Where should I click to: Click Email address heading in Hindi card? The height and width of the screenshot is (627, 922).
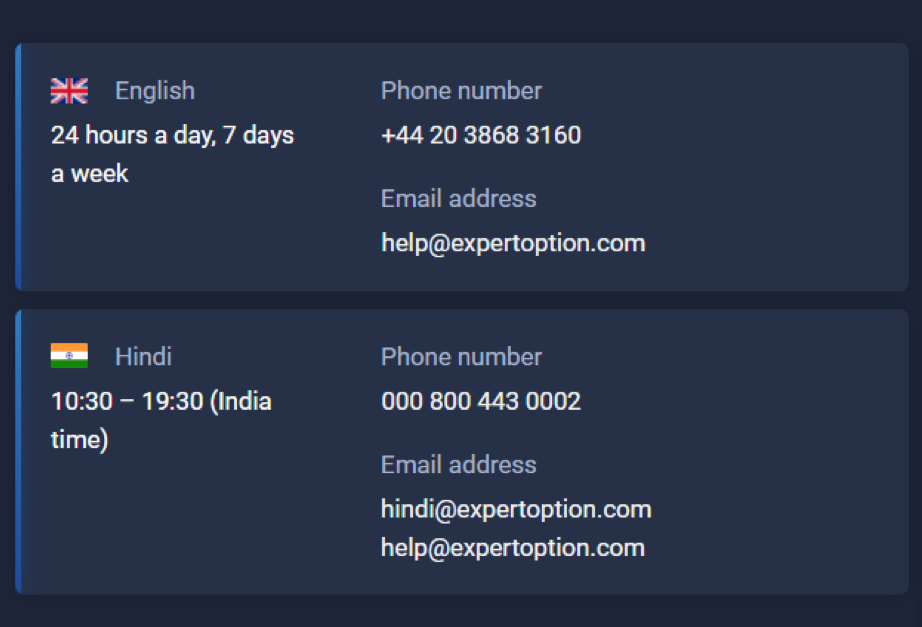(x=459, y=464)
